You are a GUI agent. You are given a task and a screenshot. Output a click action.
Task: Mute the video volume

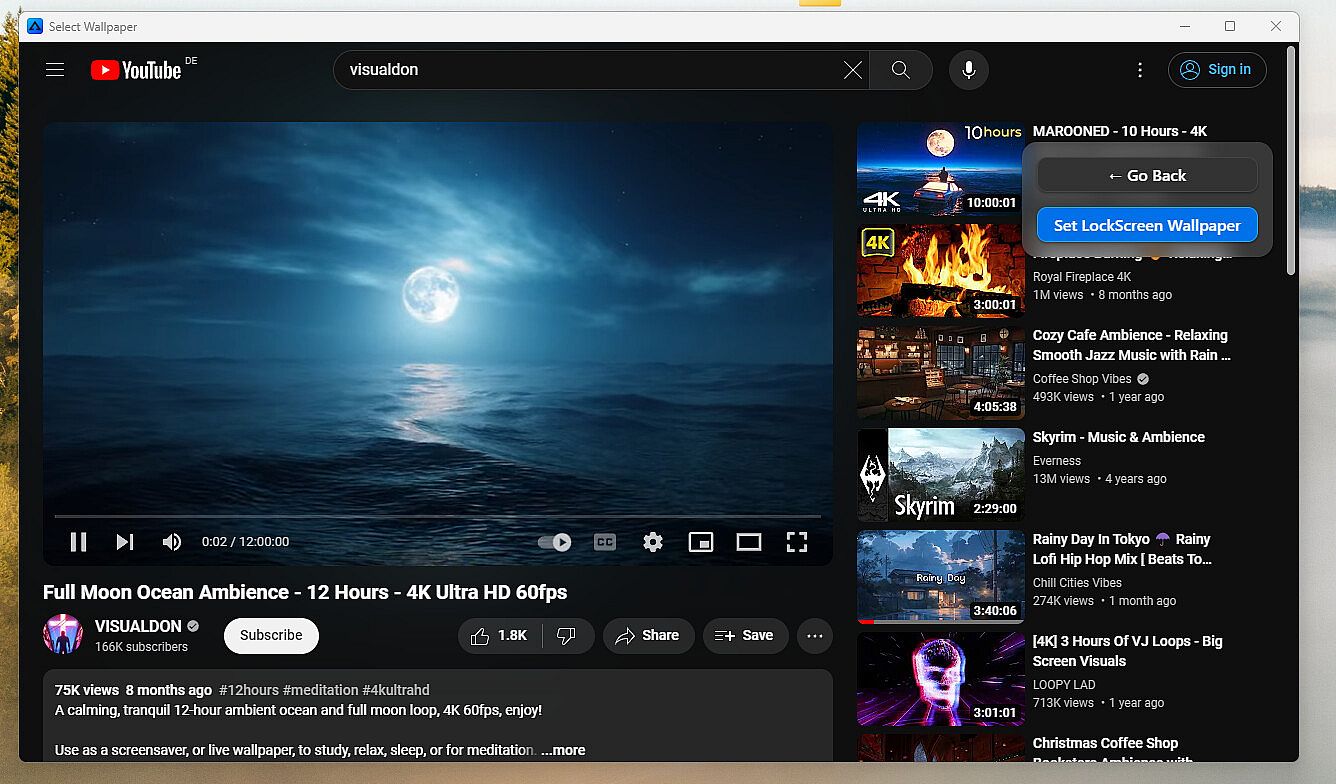[x=172, y=542]
